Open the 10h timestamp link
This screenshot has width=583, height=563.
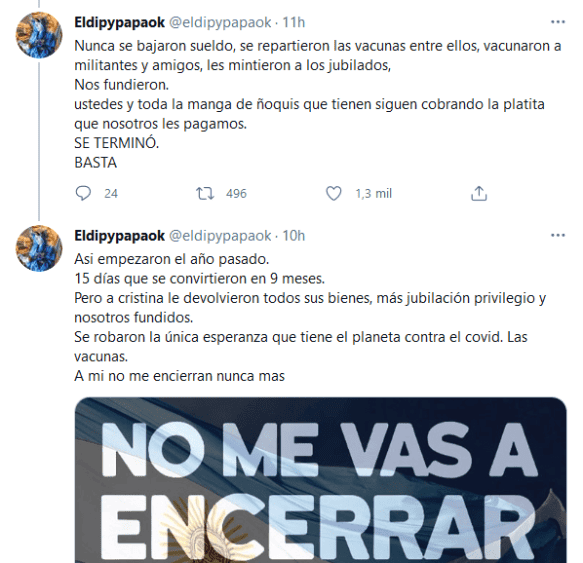click(x=293, y=236)
